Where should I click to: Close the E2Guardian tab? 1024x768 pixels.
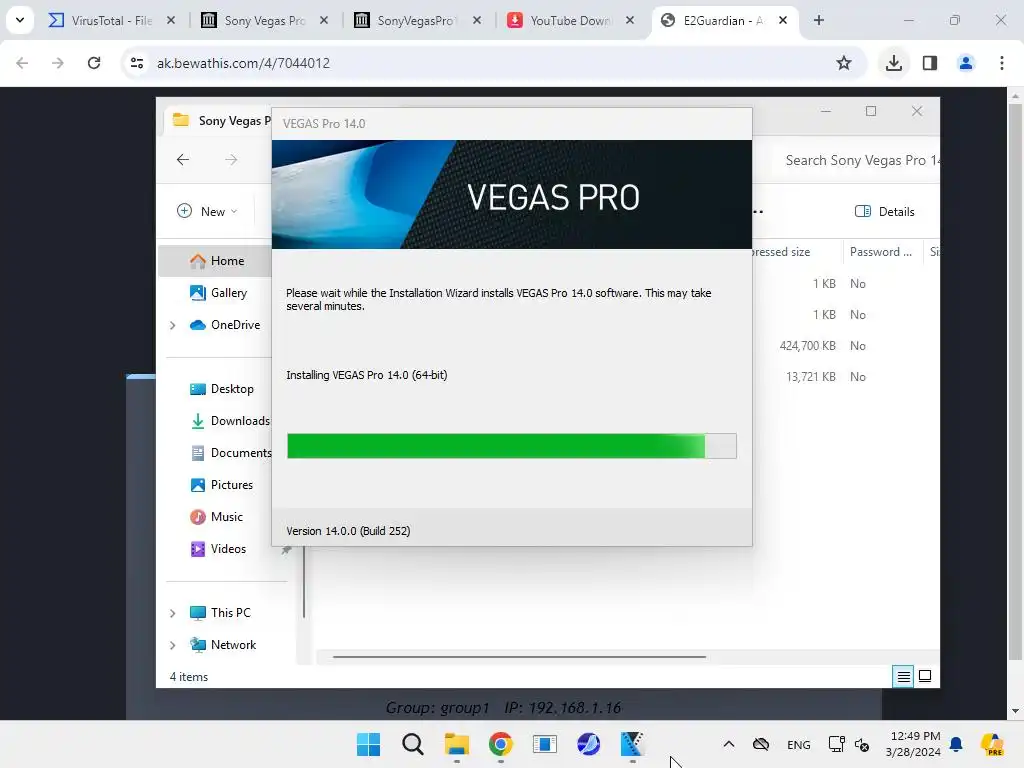tap(782, 20)
